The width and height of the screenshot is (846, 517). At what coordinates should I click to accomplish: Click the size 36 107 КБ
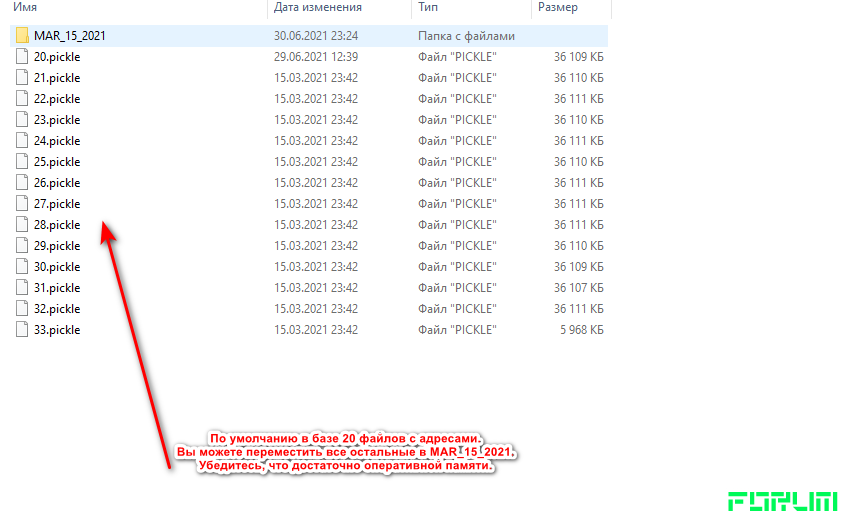(x=578, y=288)
